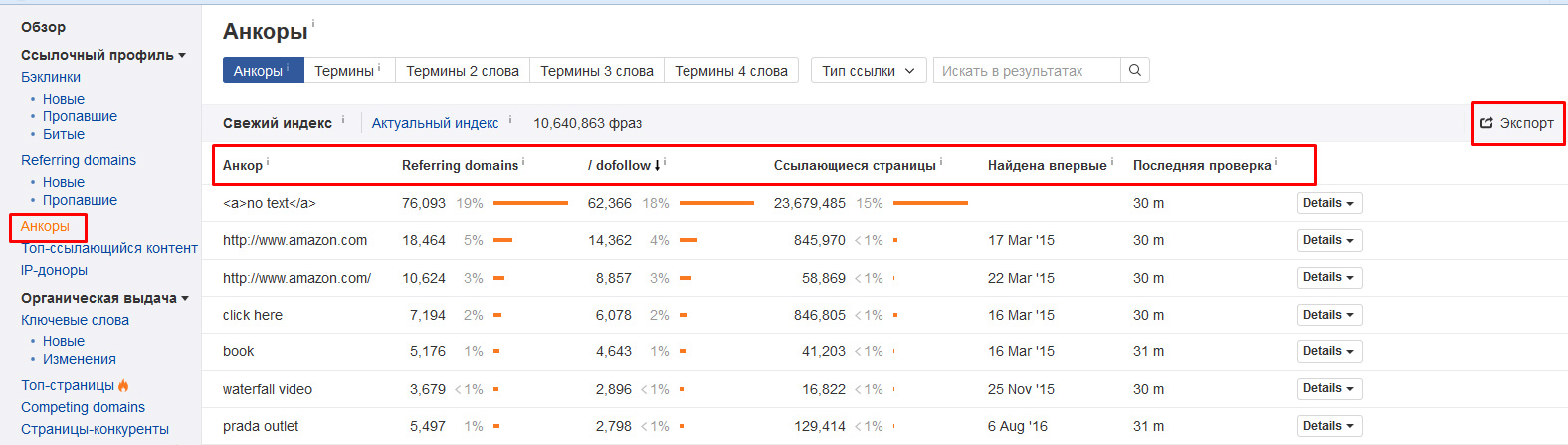Click the search magnifier icon
The width and height of the screenshot is (1568, 445).
coord(1134,71)
